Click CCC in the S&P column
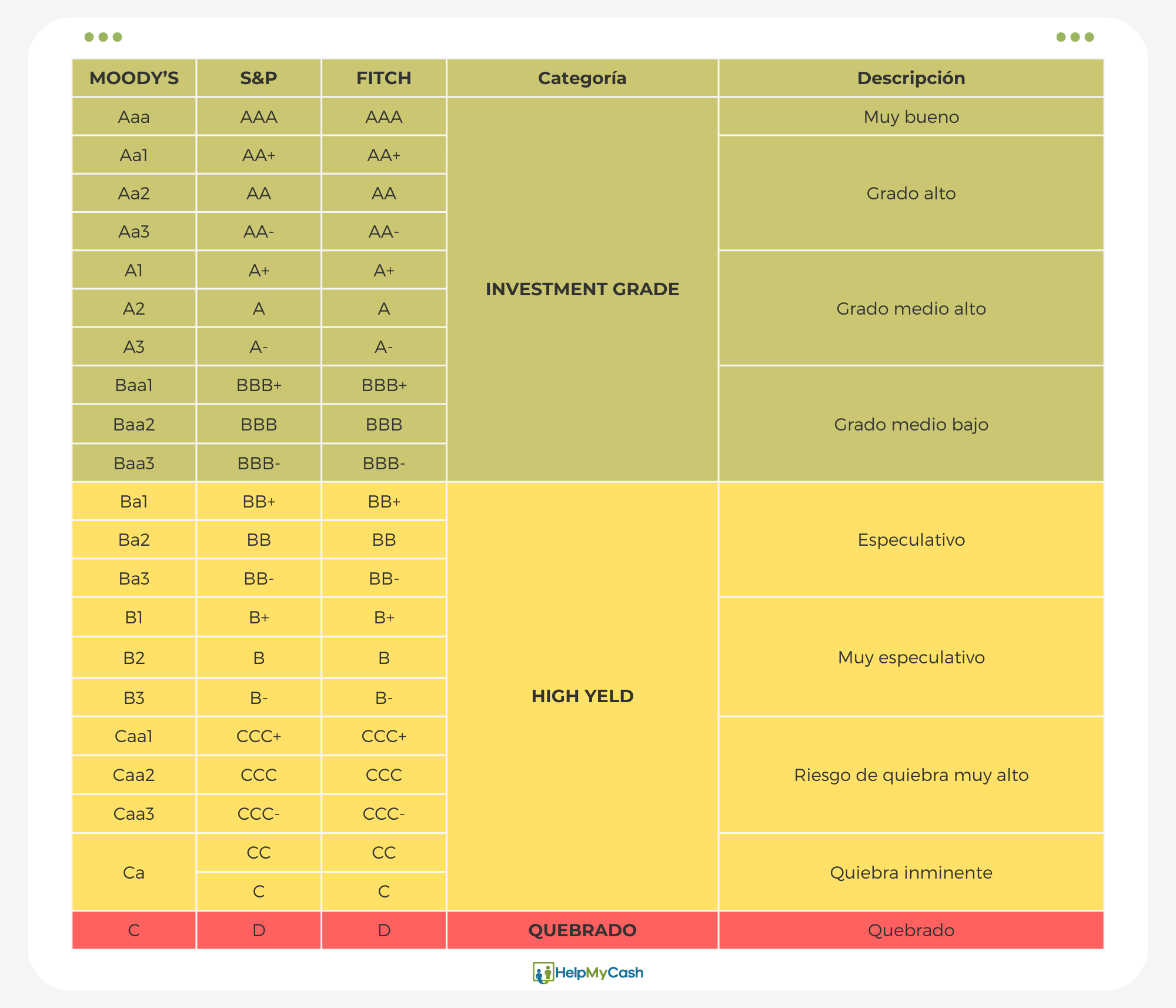This screenshot has height=1008, width=1176. click(x=259, y=775)
